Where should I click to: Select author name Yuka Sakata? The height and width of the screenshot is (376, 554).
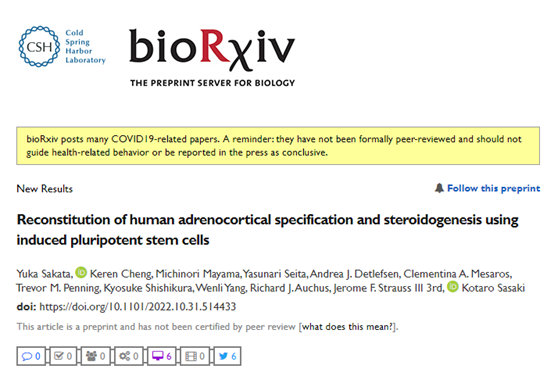[x=44, y=274]
